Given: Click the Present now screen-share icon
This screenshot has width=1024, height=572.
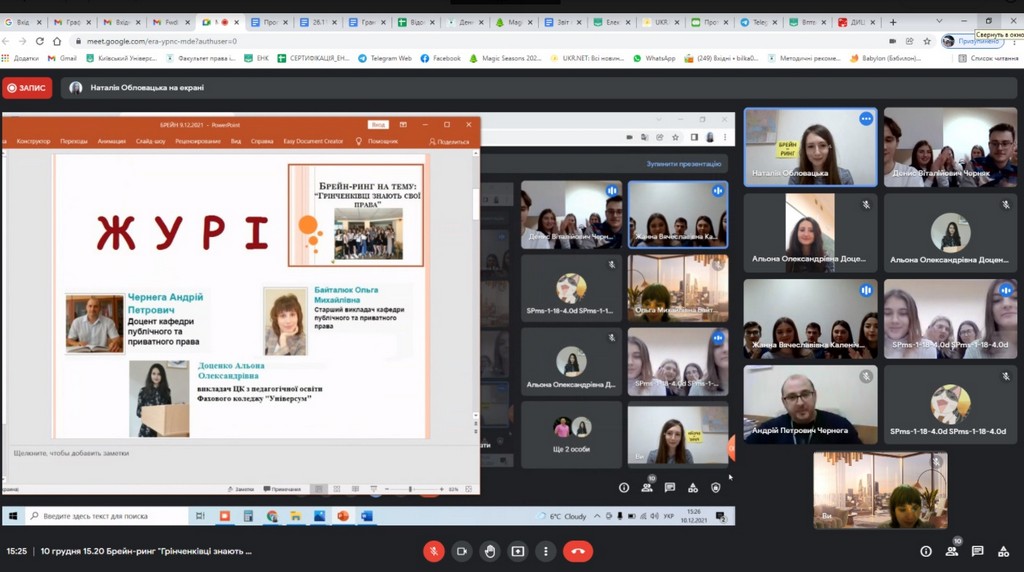Looking at the screenshot, I should 518,551.
